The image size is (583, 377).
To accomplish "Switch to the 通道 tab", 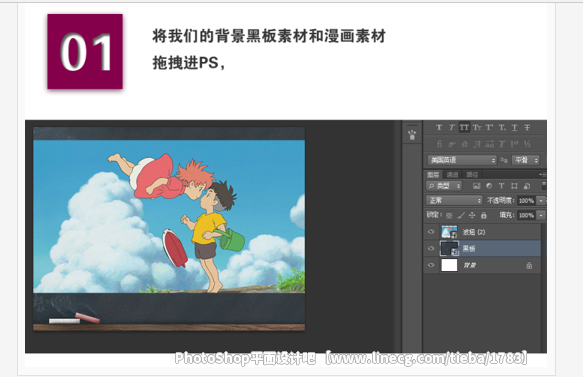I will pyautogui.click(x=452, y=174).
